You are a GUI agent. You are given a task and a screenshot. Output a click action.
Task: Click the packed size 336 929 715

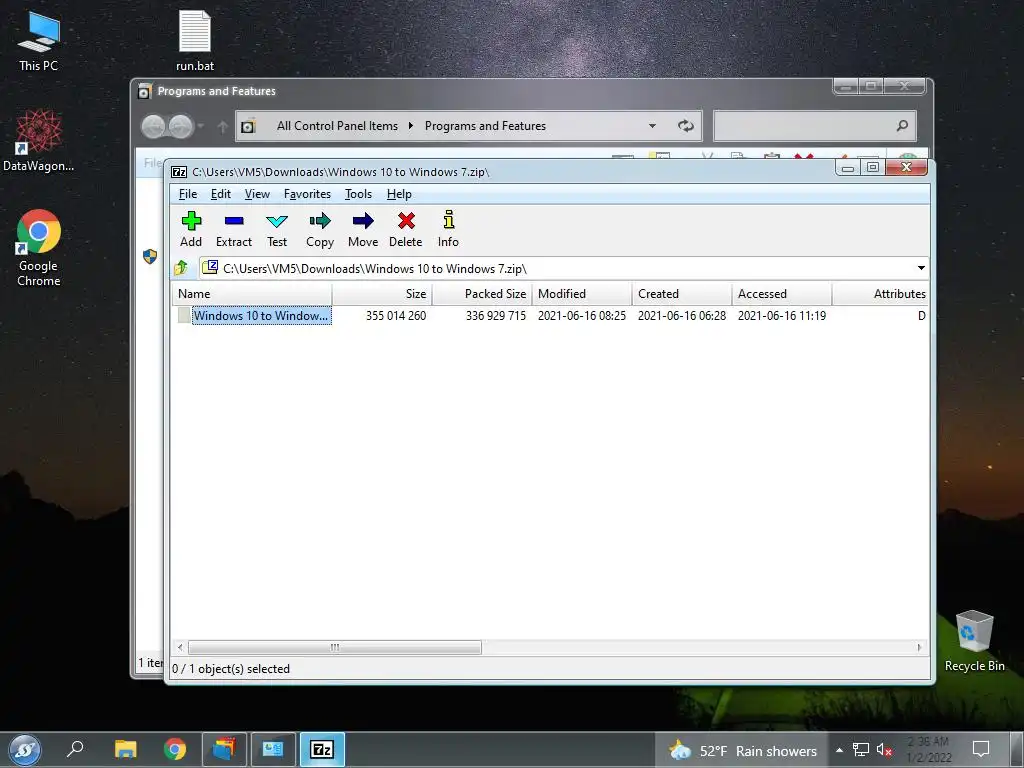tap(496, 315)
